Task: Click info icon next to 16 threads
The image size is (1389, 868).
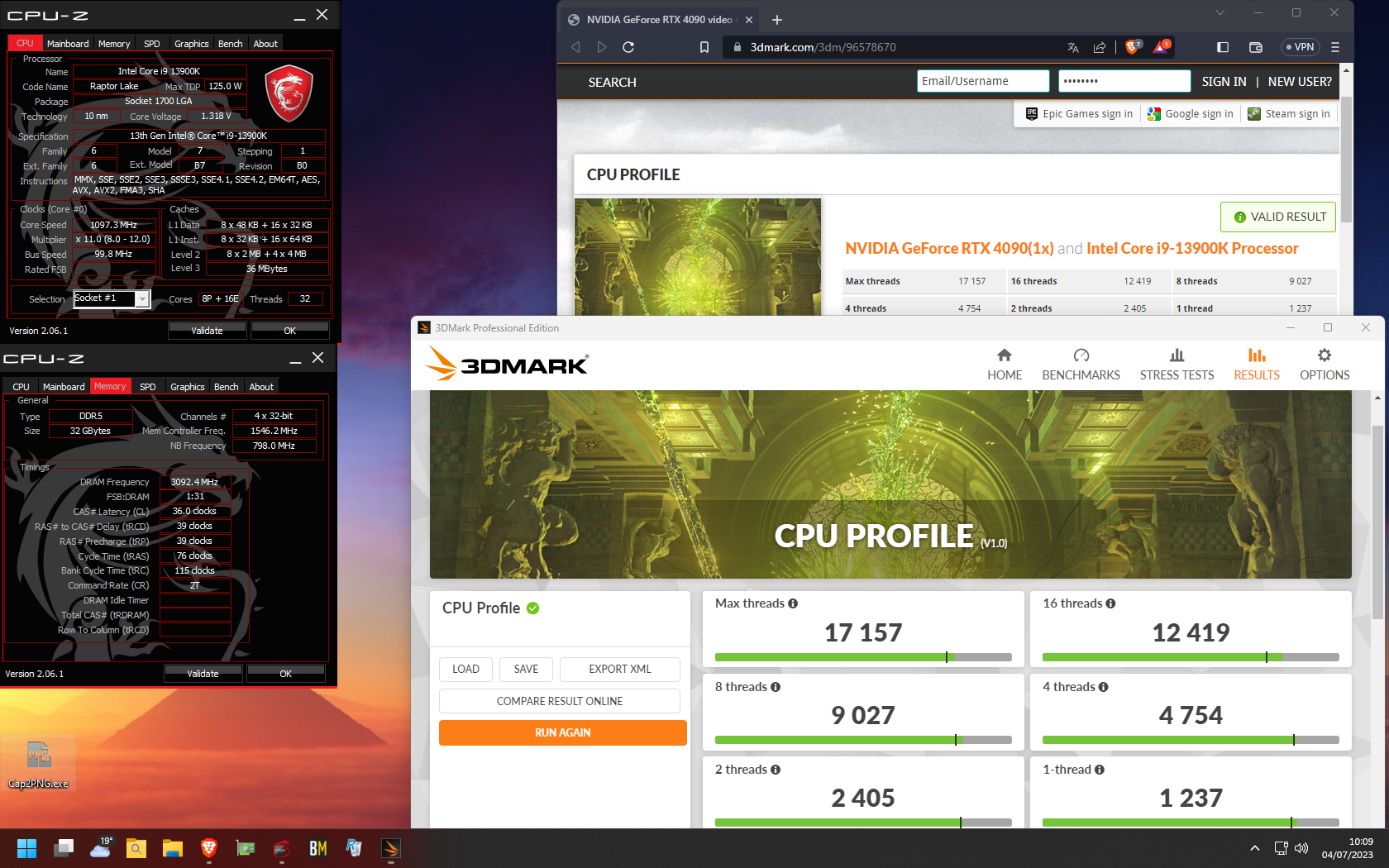Action: [x=1110, y=603]
